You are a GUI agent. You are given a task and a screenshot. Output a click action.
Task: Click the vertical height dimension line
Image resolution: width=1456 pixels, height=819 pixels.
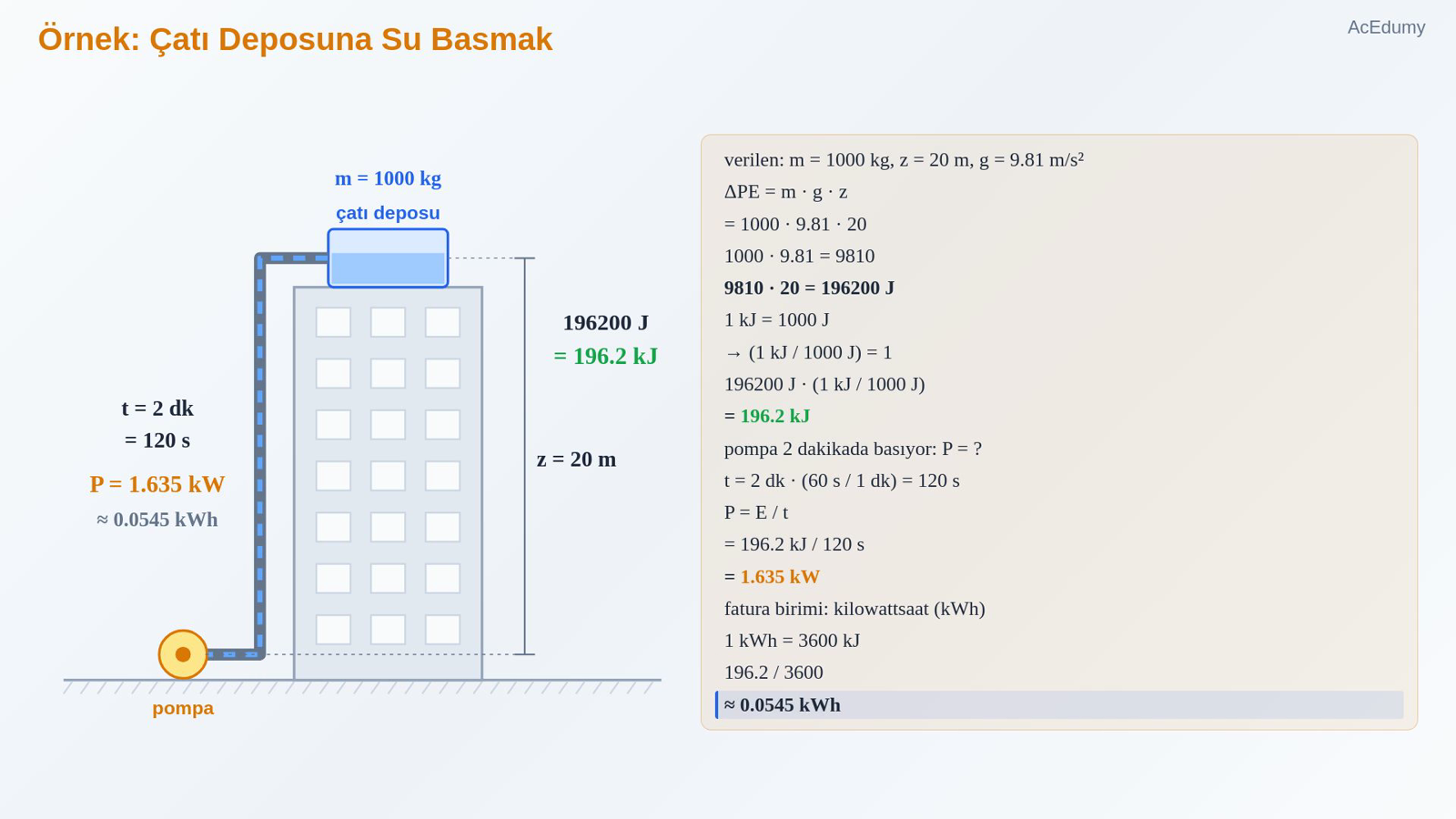524,456
